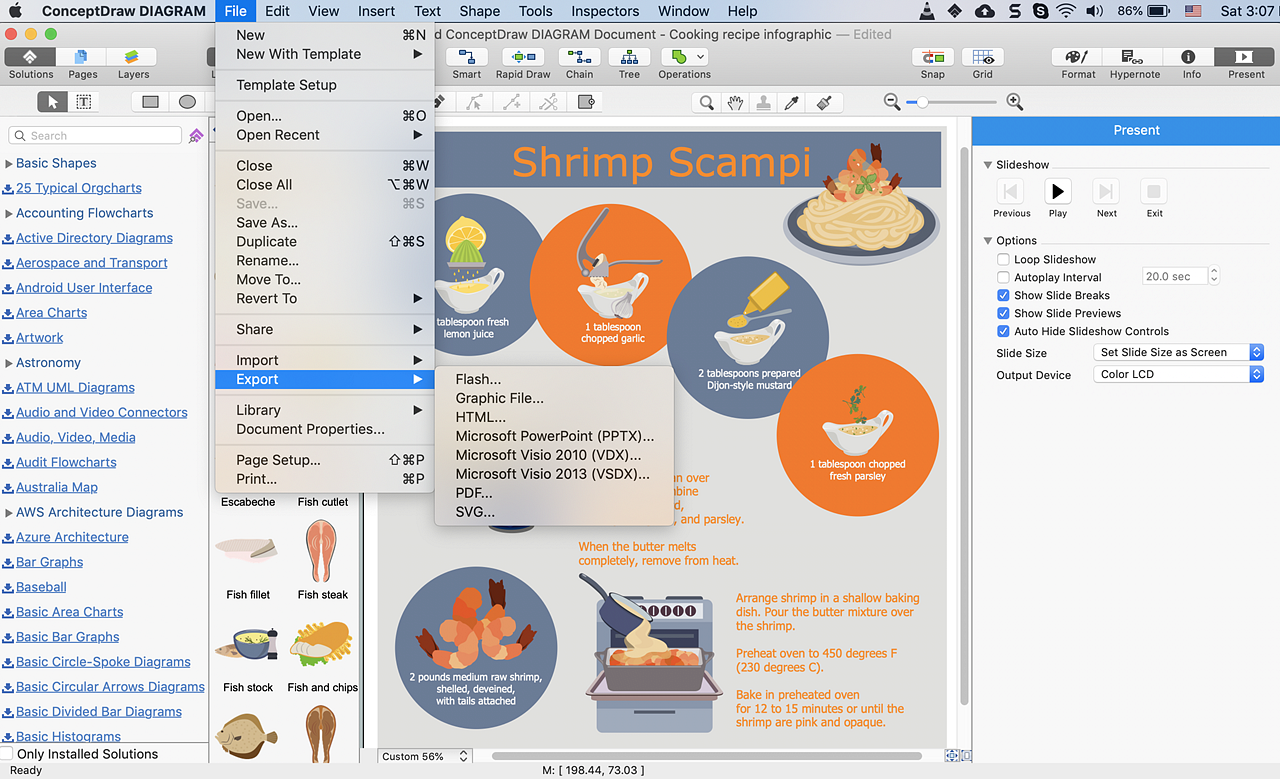This screenshot has width=1280, height=779.
Task: Expand Astronomy library
Action: click(x=9, y=363)
